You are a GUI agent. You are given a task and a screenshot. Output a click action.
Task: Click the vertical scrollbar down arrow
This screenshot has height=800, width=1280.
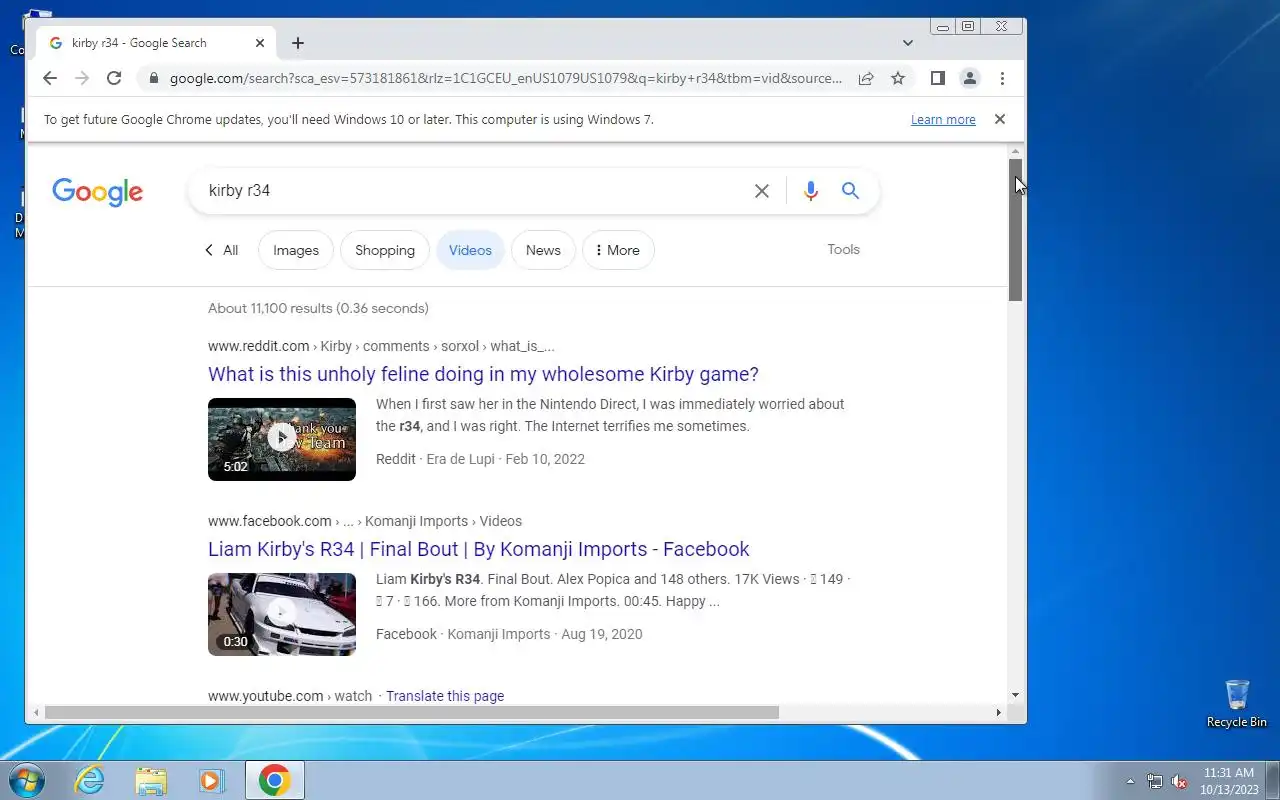click(1015, 695)
